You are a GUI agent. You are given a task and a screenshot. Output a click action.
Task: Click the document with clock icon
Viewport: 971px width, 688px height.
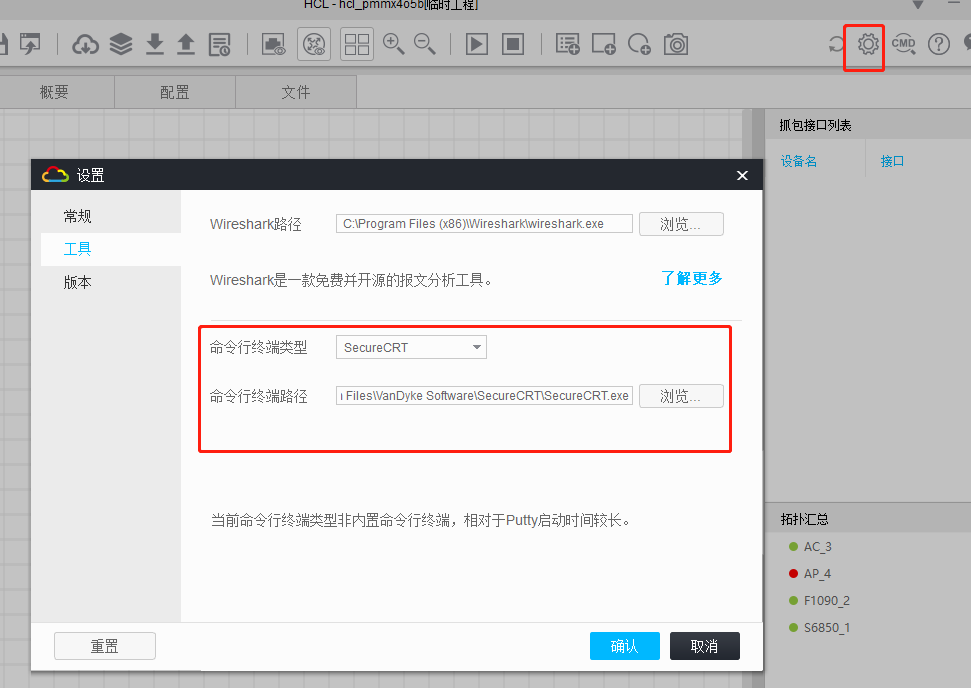tap(219, 45)
